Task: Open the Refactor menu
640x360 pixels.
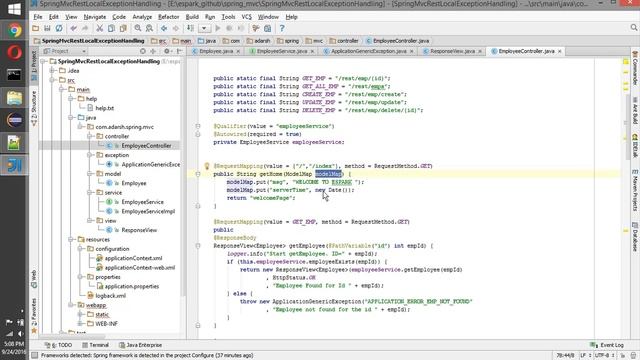Action: point(169,17)
